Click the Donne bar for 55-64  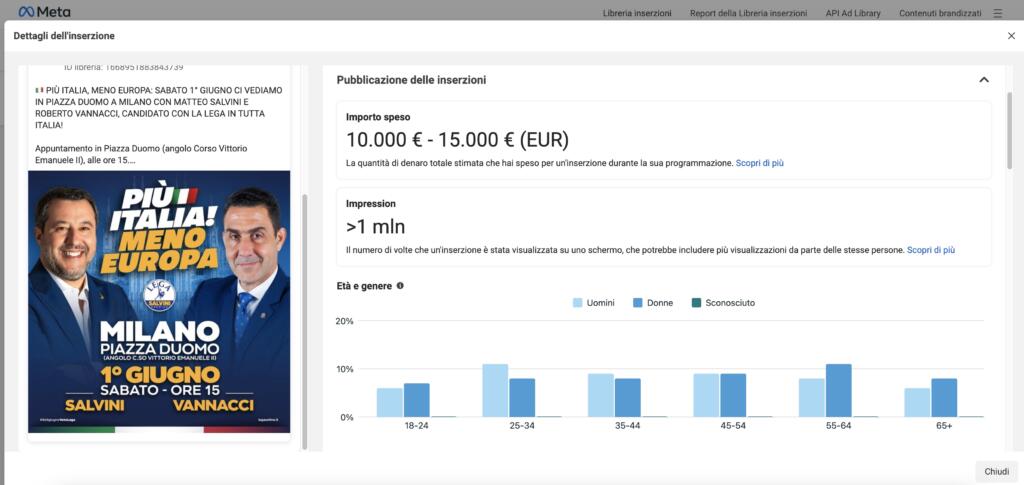point(838,390)
